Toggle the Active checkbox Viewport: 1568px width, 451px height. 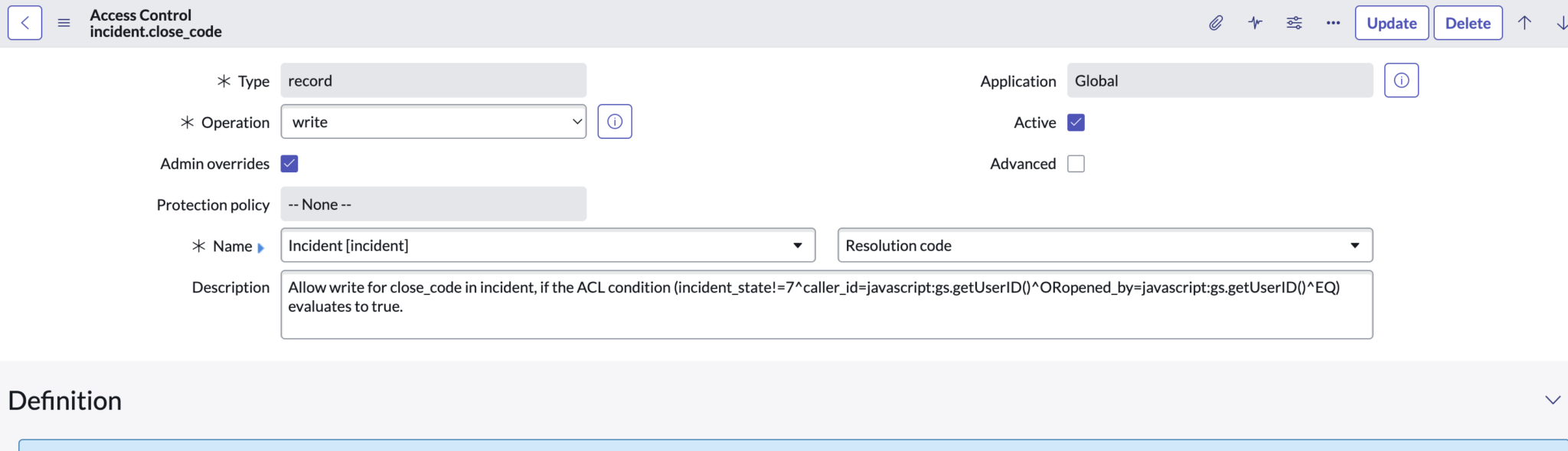click(1076, 123)
